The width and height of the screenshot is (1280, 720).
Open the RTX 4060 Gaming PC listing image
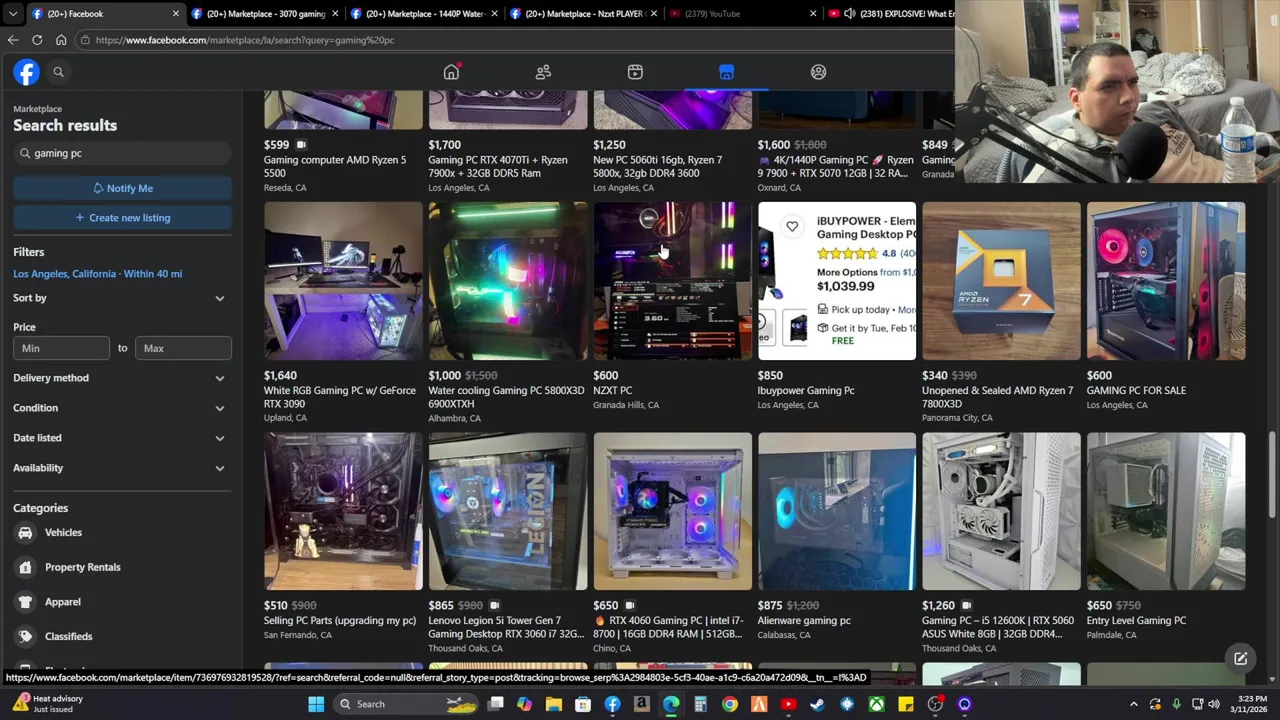672,511
